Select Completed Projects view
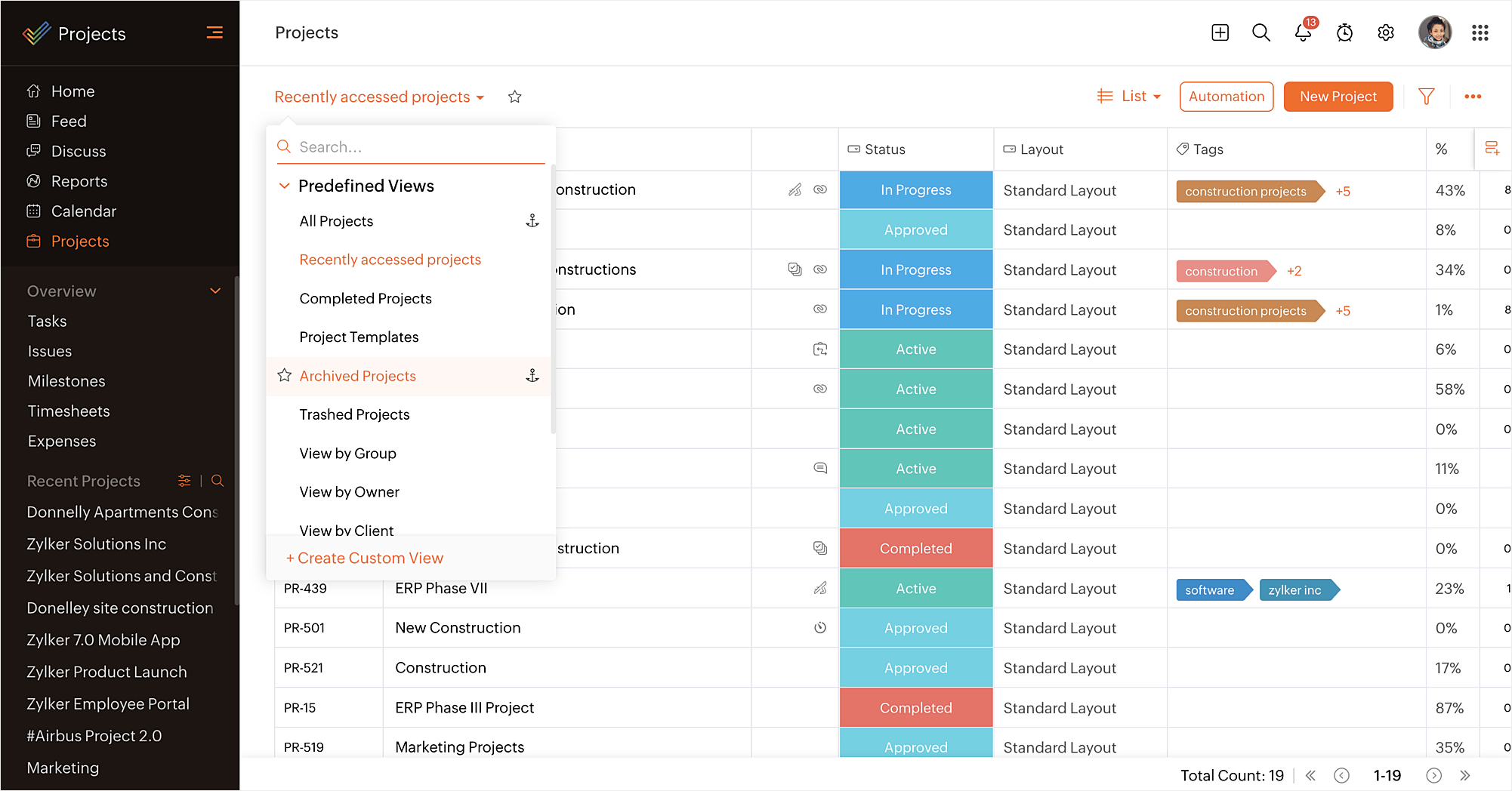The height and width of the screenshot is (791, 1512). pos(366,298)
